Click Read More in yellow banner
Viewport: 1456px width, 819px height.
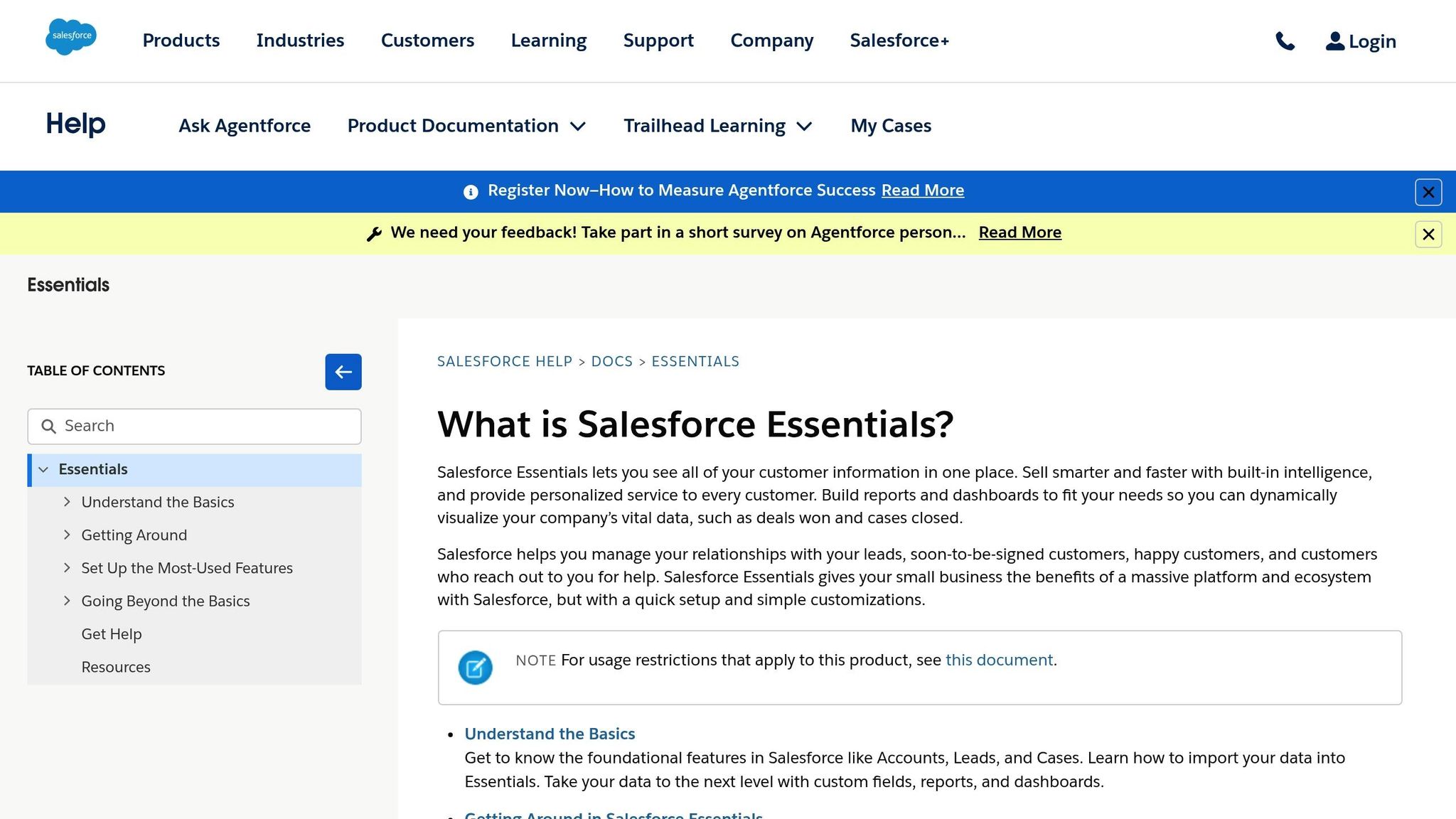pos(1020,232)
